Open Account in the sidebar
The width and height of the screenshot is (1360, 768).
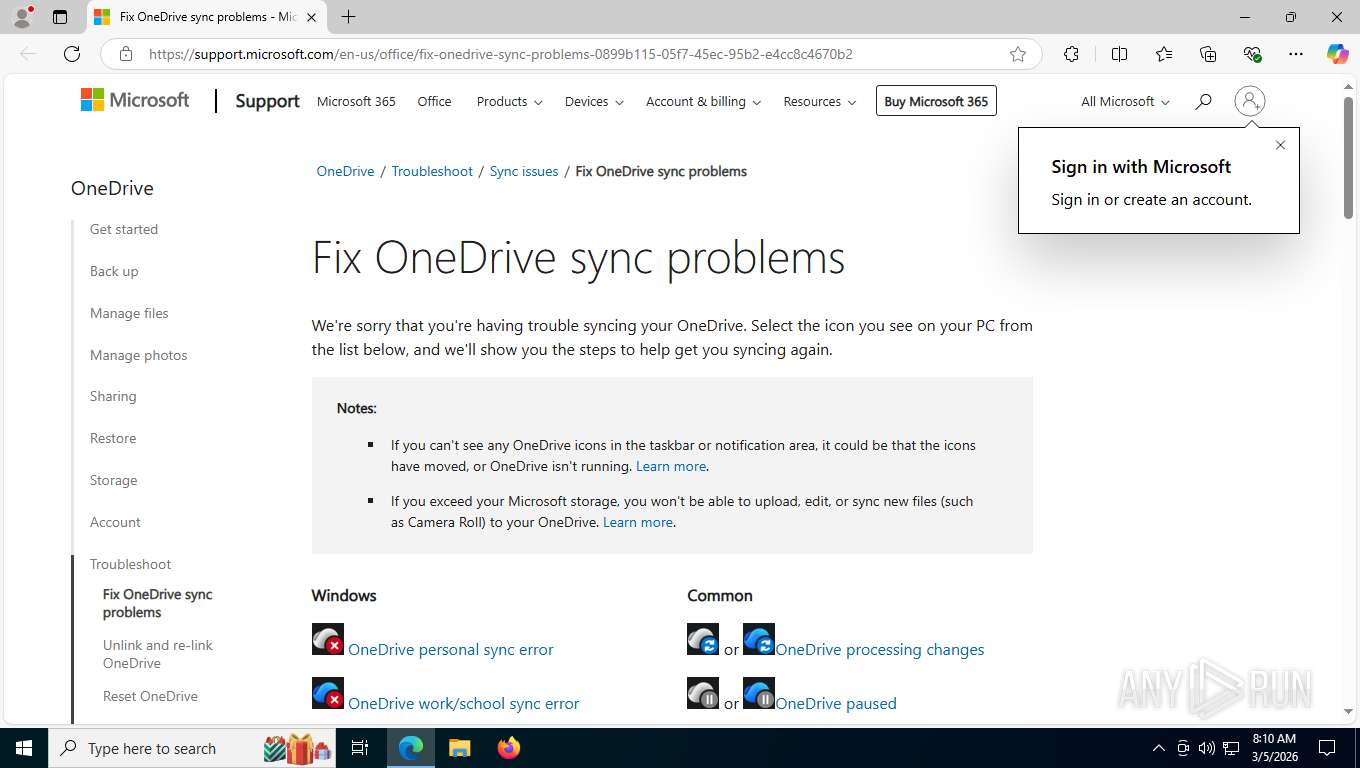115,522
